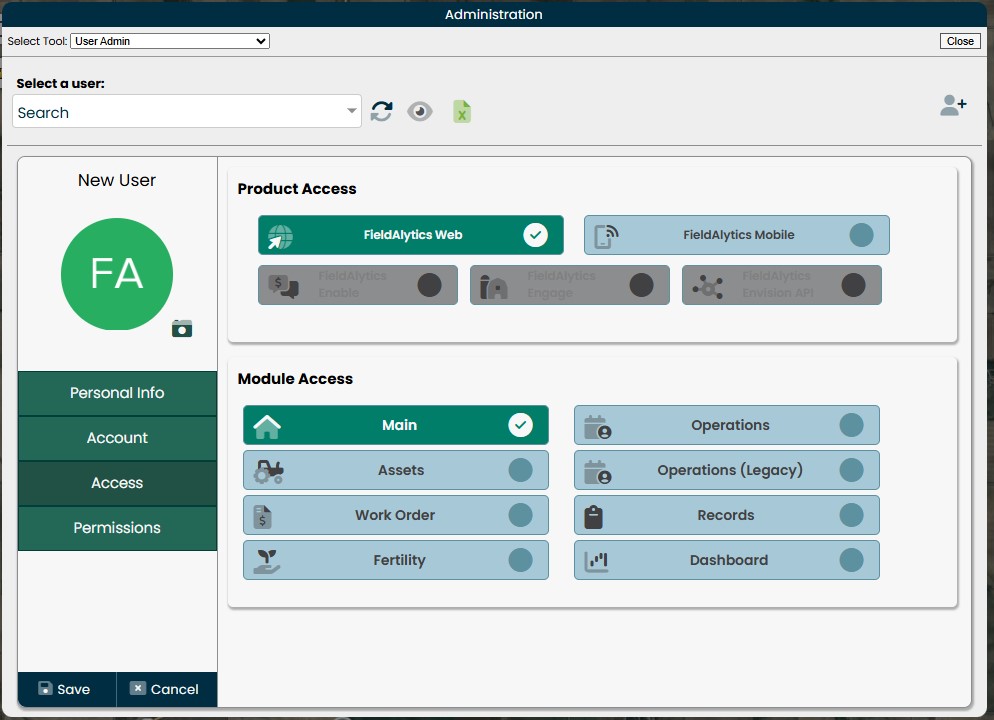Click the plant-in-hand Fertility icon
This screenshot has height=720, width=994.
pos(267,562)
